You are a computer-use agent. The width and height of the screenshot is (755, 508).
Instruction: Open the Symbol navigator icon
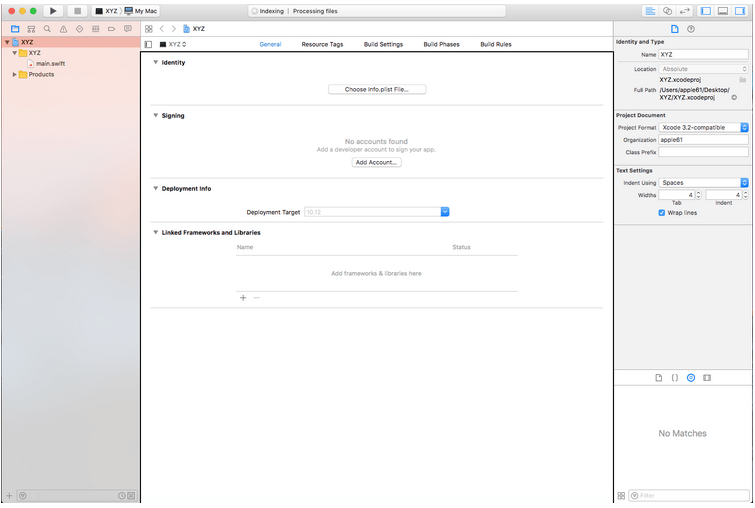31,29
